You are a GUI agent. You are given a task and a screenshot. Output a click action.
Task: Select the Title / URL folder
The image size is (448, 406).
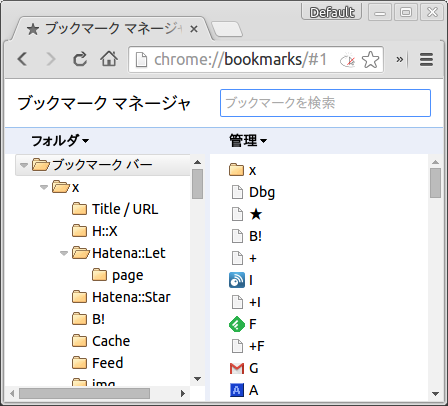point(115,209)
